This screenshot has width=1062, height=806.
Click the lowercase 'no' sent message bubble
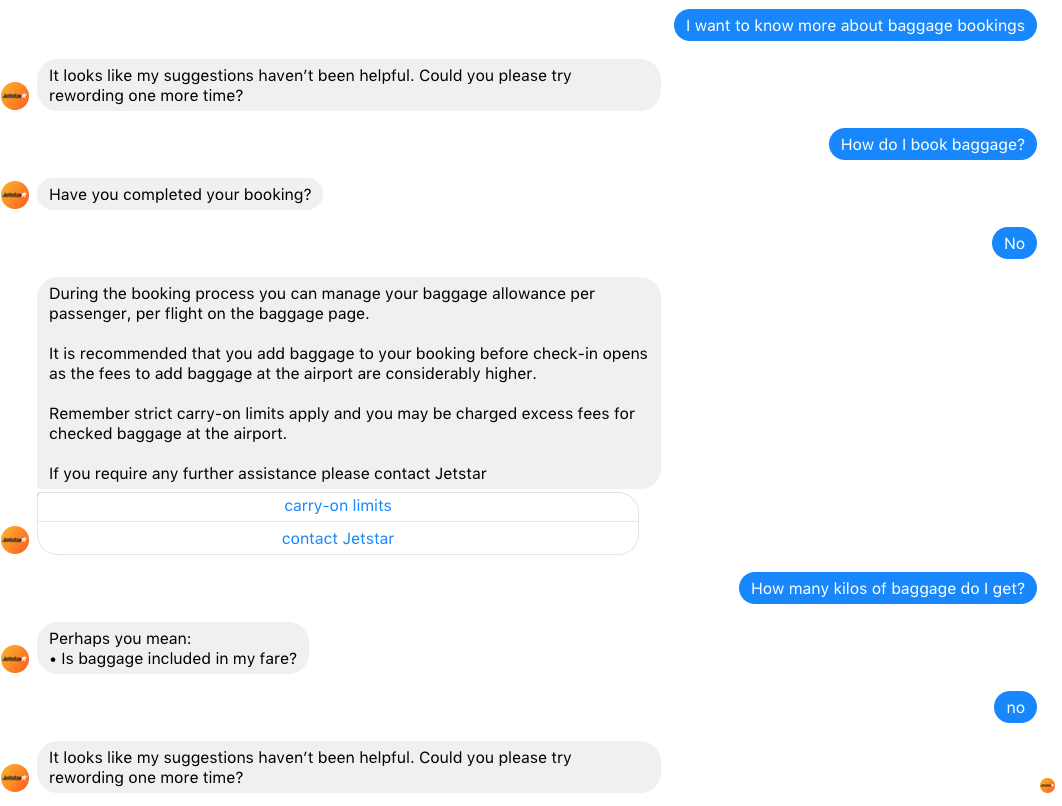(x=1015, y=707)
